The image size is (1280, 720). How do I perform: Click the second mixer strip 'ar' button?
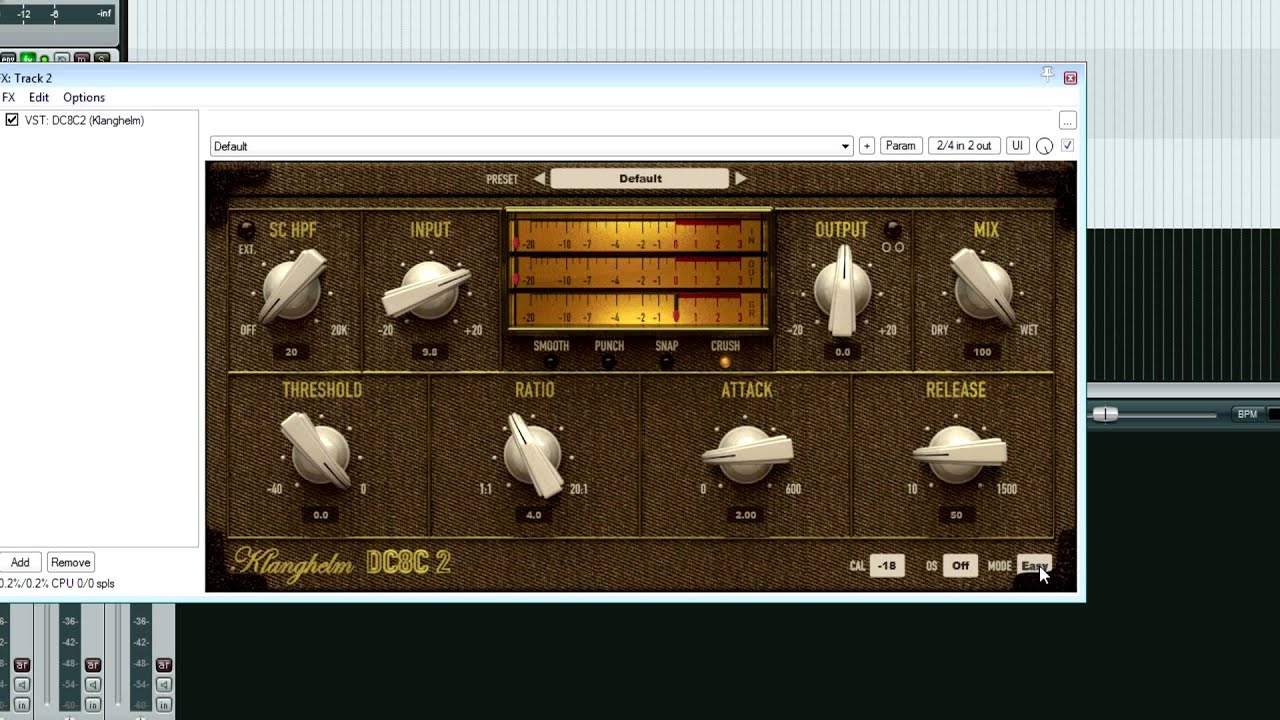pyautogui.click(x=93, y=665)
